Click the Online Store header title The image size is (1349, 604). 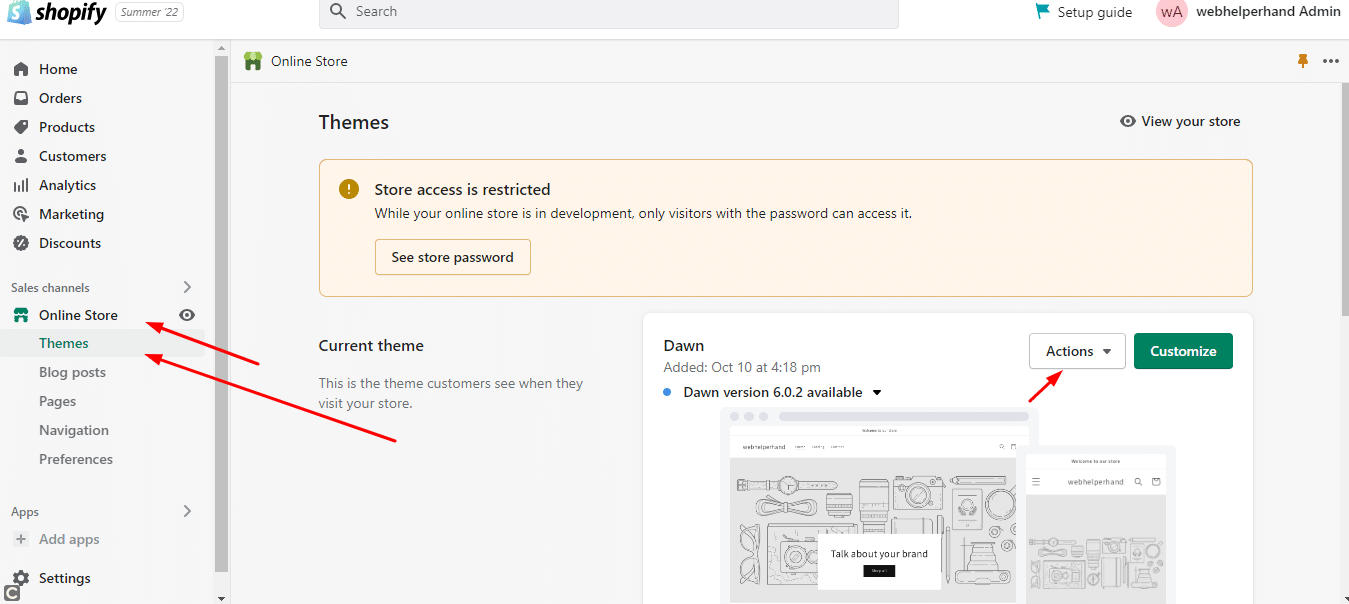tap(309, 61)
